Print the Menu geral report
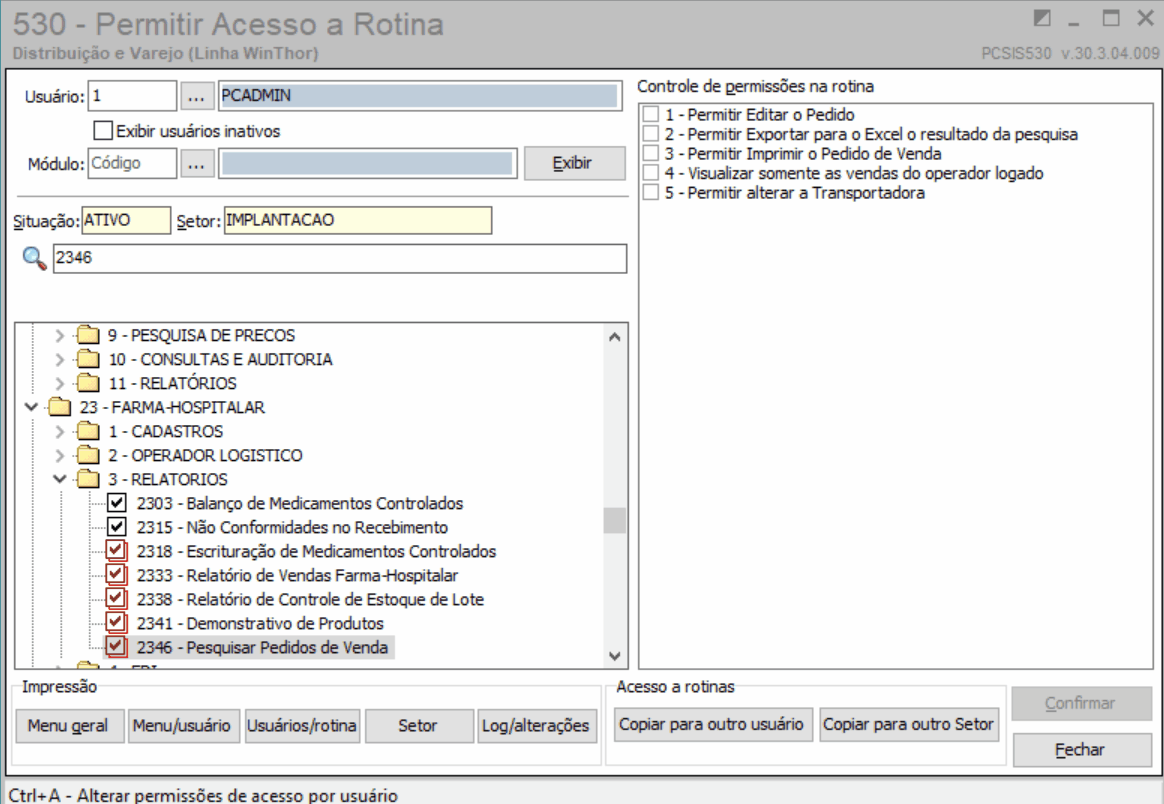Viewport: 1164px width, 804px height. click(70, 725)
